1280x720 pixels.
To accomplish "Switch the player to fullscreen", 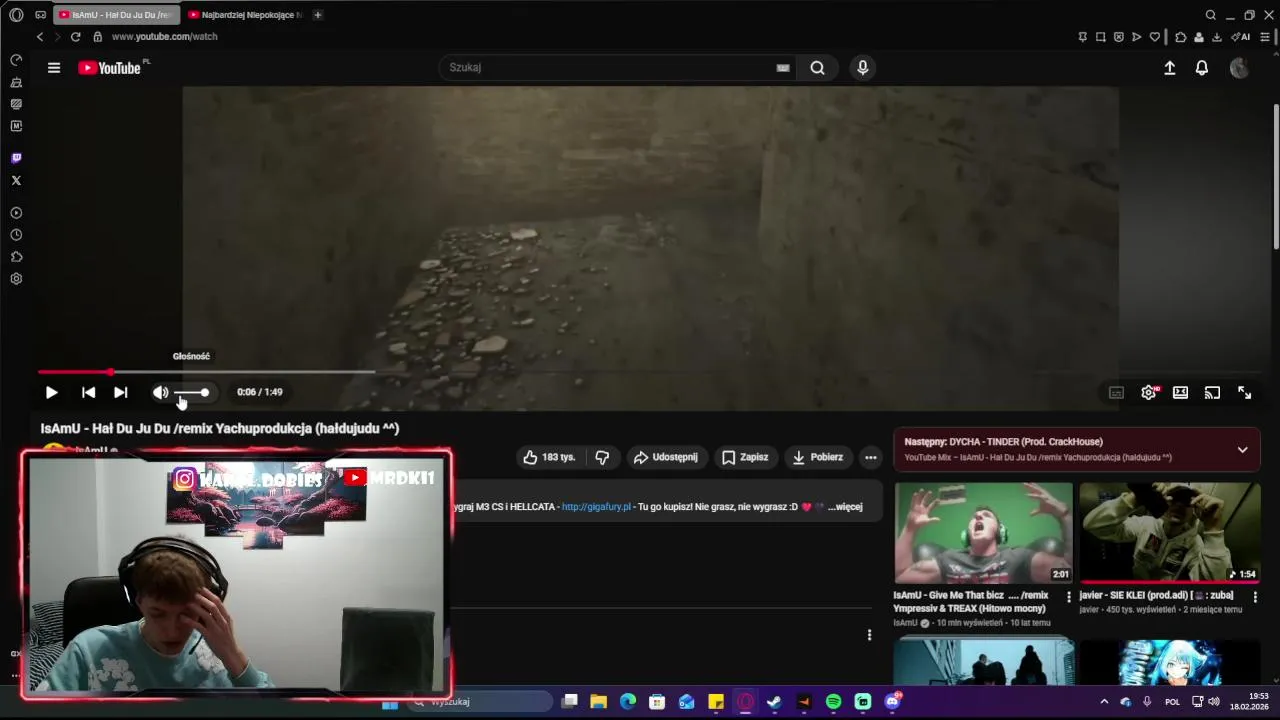I will click(x=1244, y=393).
